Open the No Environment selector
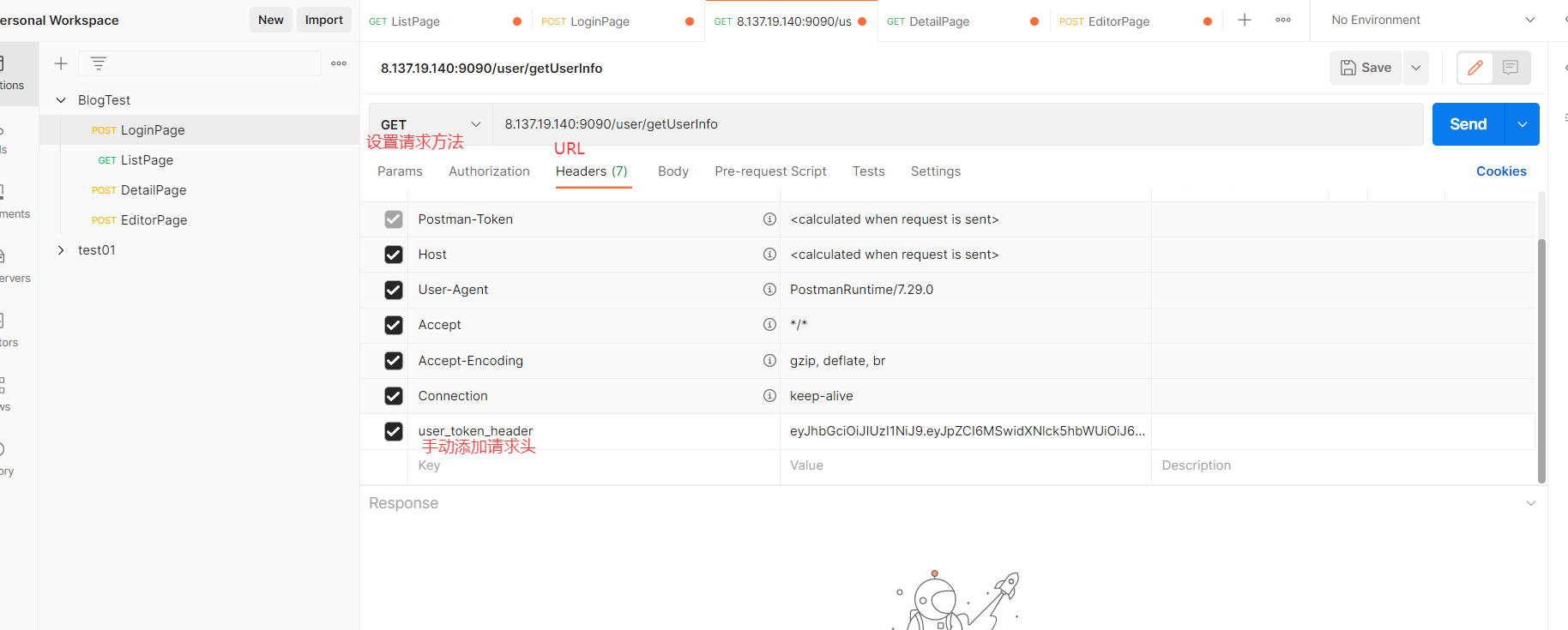This screenshot has width=1568, height=630. (1432, 20)
